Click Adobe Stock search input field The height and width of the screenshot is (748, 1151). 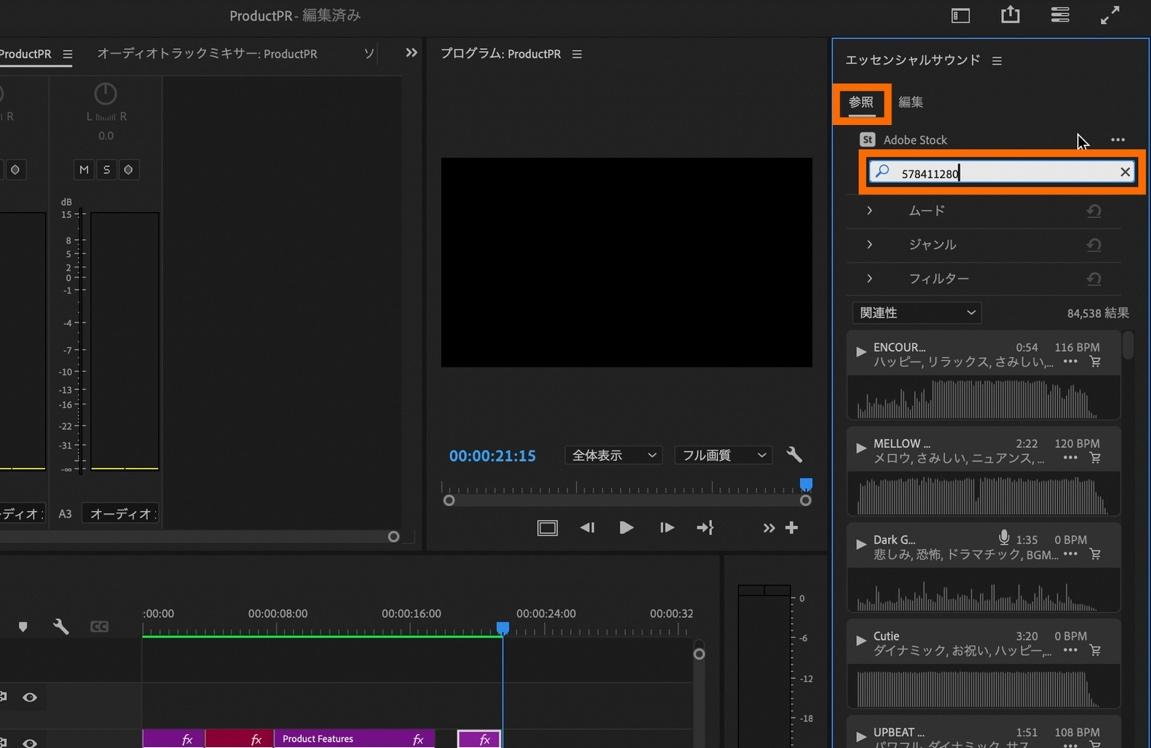coord(1003,173)
